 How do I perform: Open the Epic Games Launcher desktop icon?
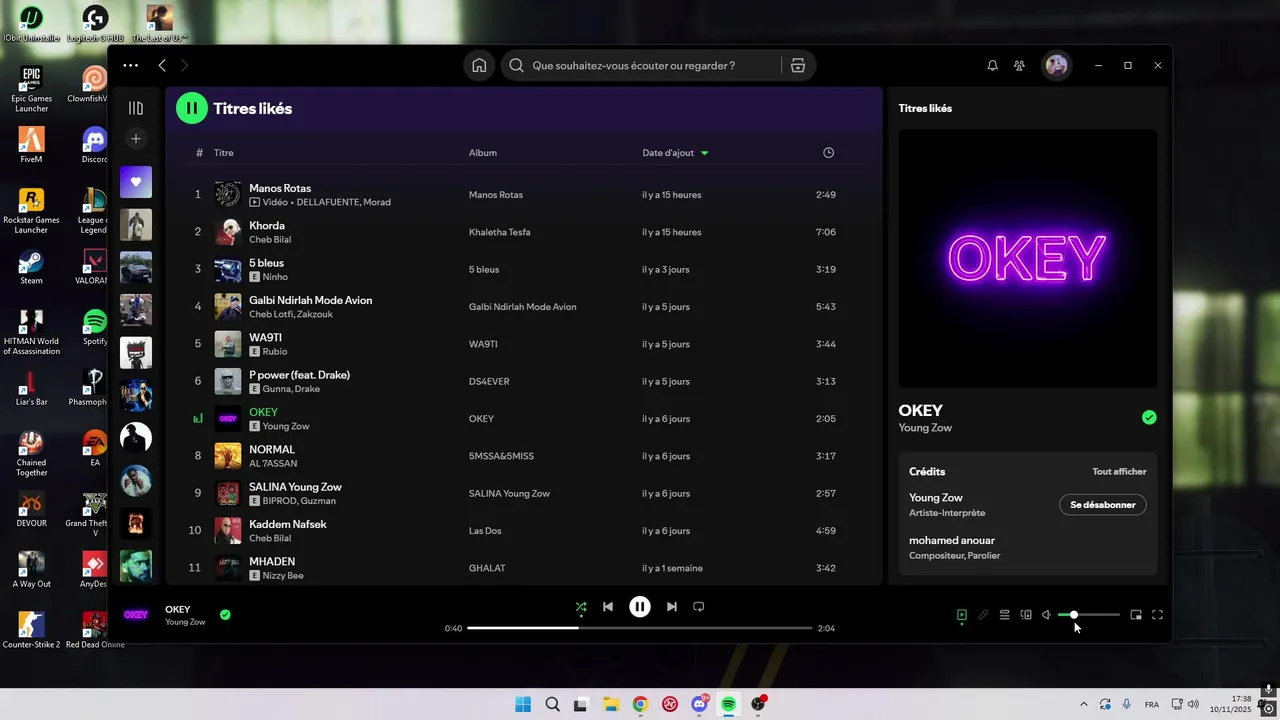click(31, 89)
